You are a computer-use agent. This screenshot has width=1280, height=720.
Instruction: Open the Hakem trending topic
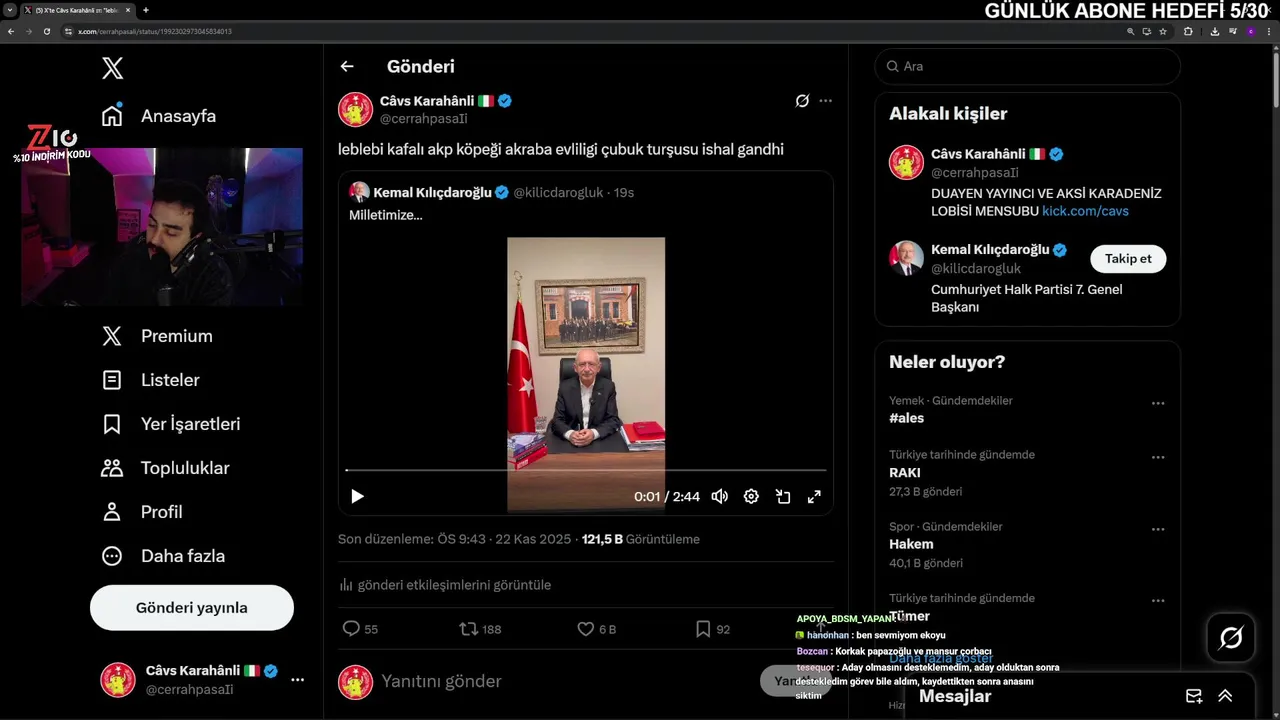911,544
